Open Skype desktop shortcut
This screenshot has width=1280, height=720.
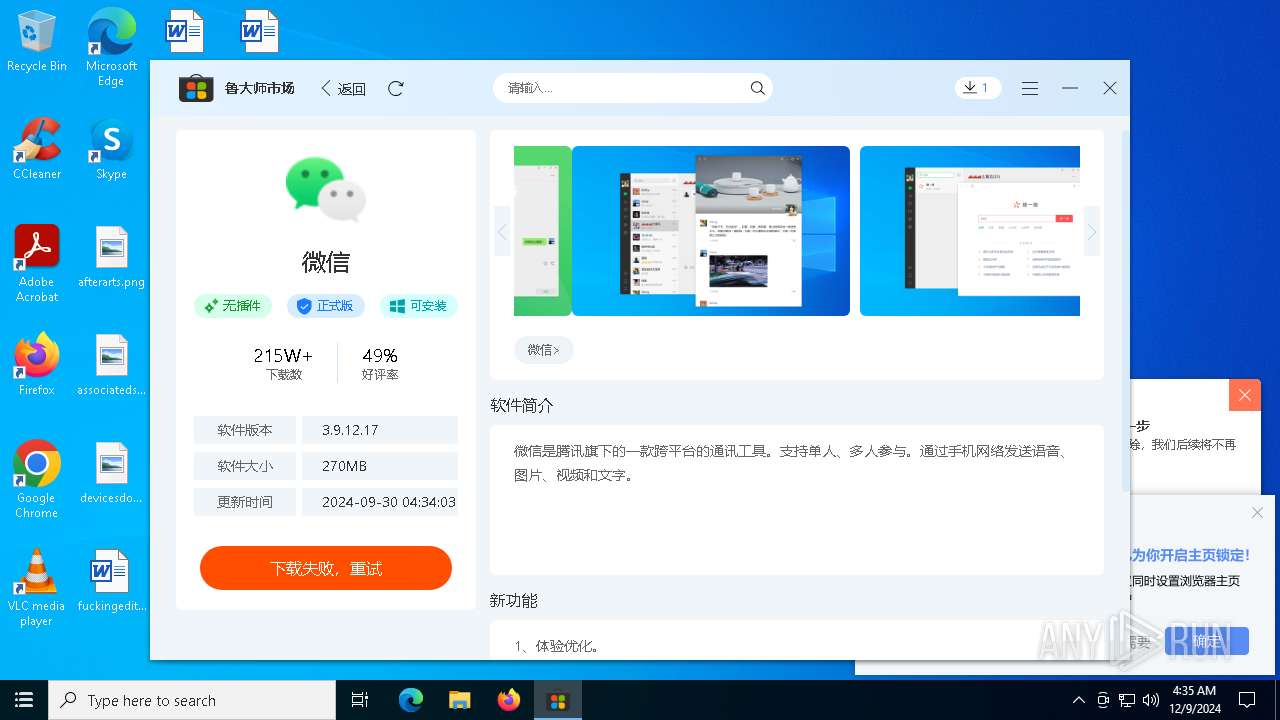pyautogui.click(x=111, y=149)
